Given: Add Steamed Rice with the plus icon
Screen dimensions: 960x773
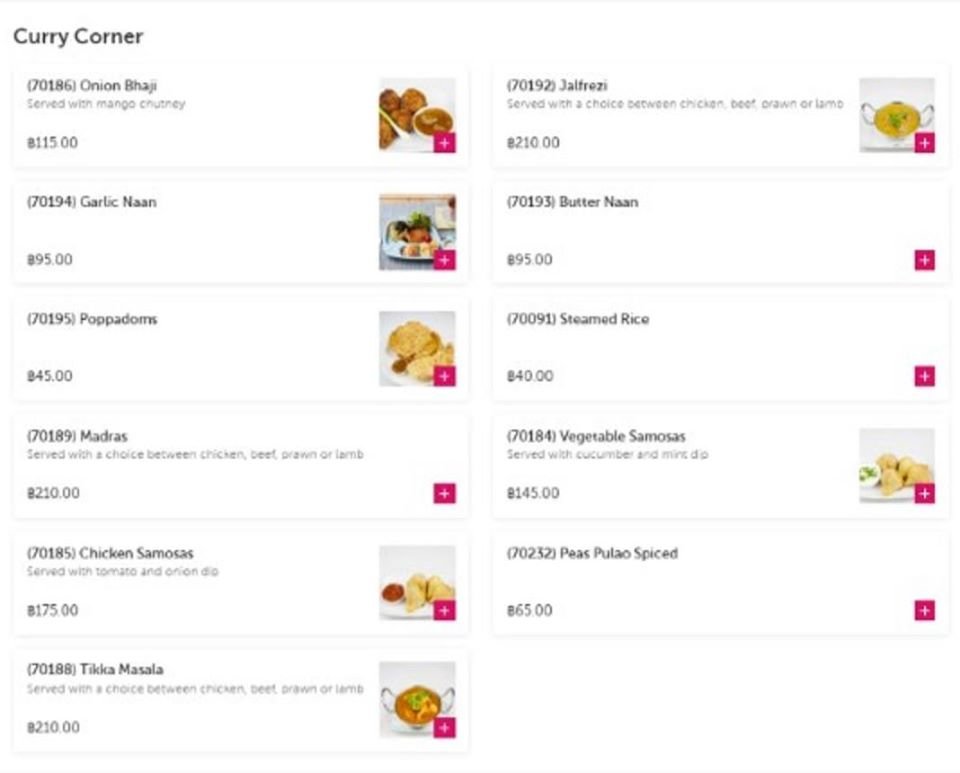Looking at the screenshot, I should [x=924, y=376].
